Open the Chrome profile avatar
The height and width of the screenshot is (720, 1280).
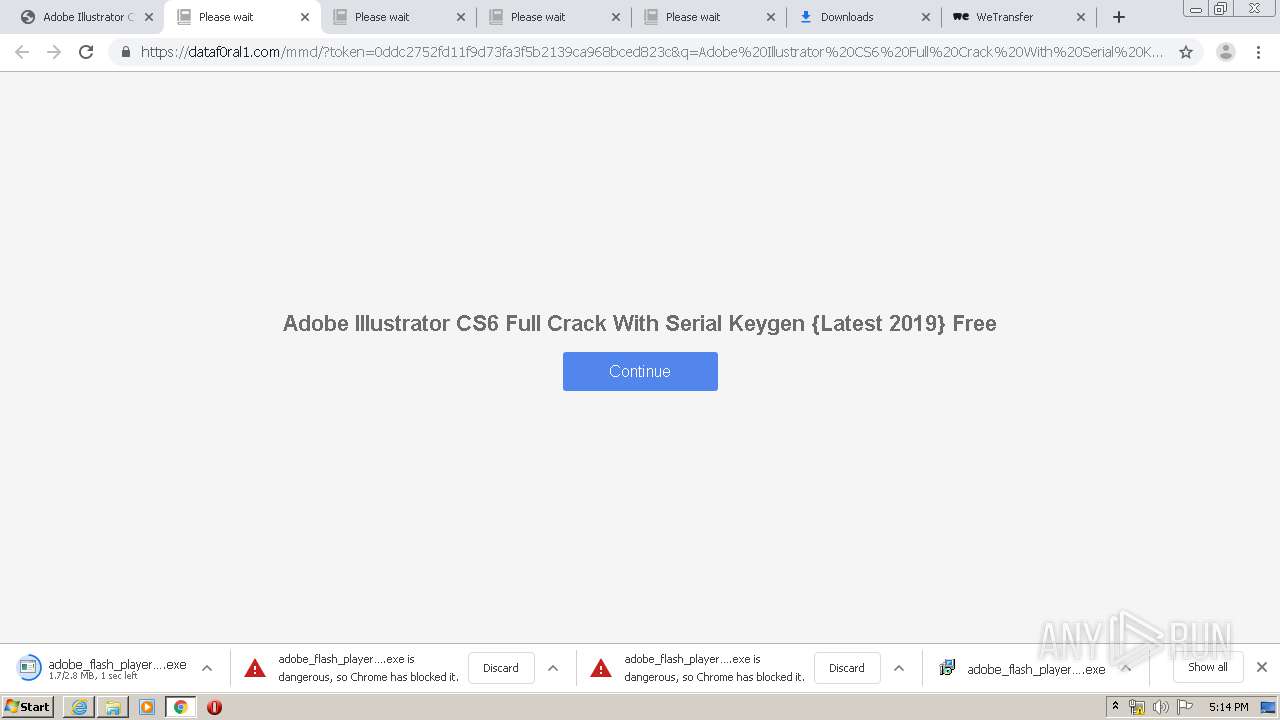(1226, 52)
